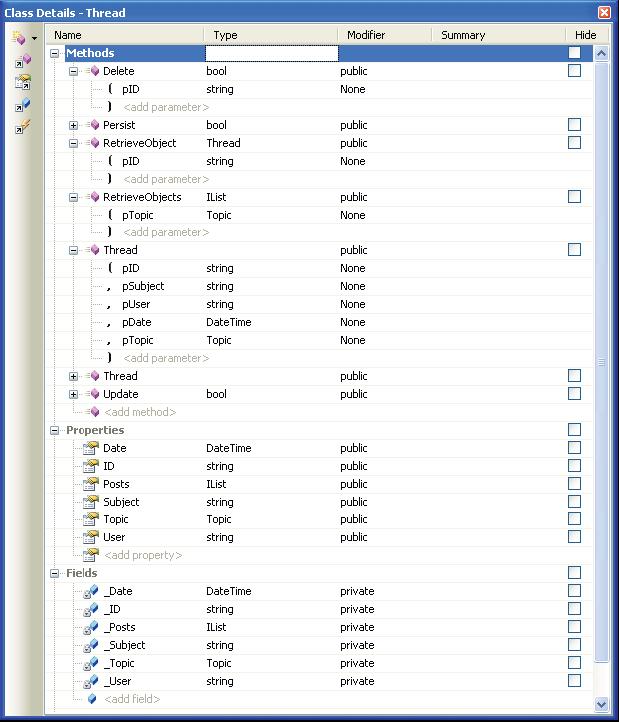Click <add property> to create new property

tap(143, 555)
